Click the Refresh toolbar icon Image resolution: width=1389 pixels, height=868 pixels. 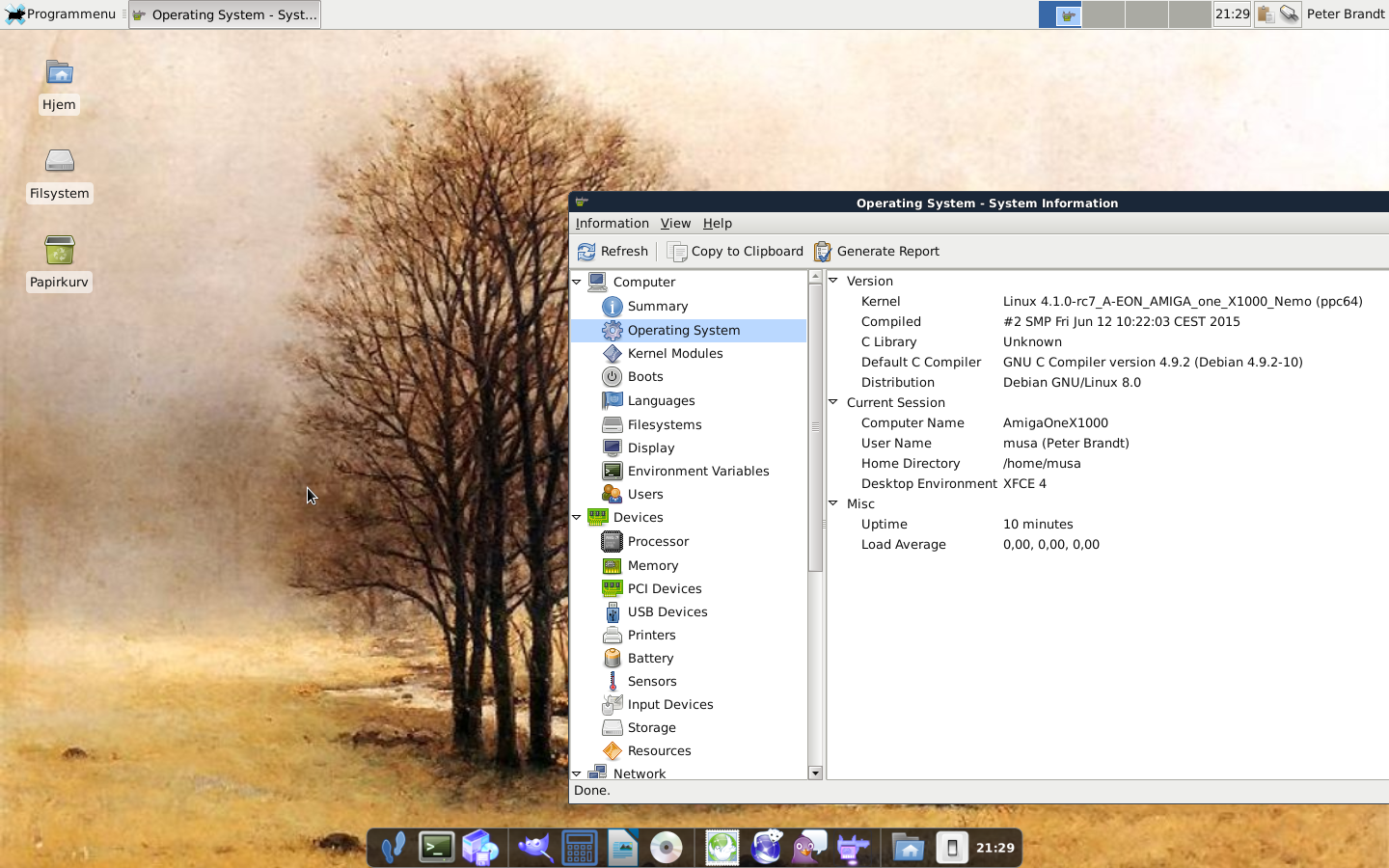click(x=586, y=252)
